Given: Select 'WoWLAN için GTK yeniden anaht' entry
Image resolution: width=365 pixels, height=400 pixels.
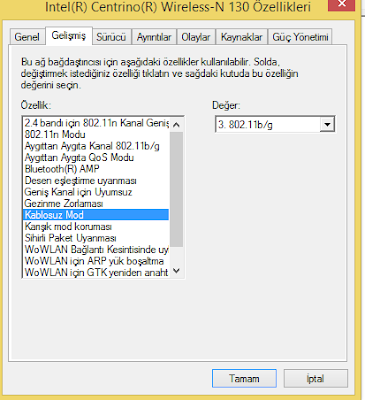Looking at the screenshot, I should click(96, 272).
